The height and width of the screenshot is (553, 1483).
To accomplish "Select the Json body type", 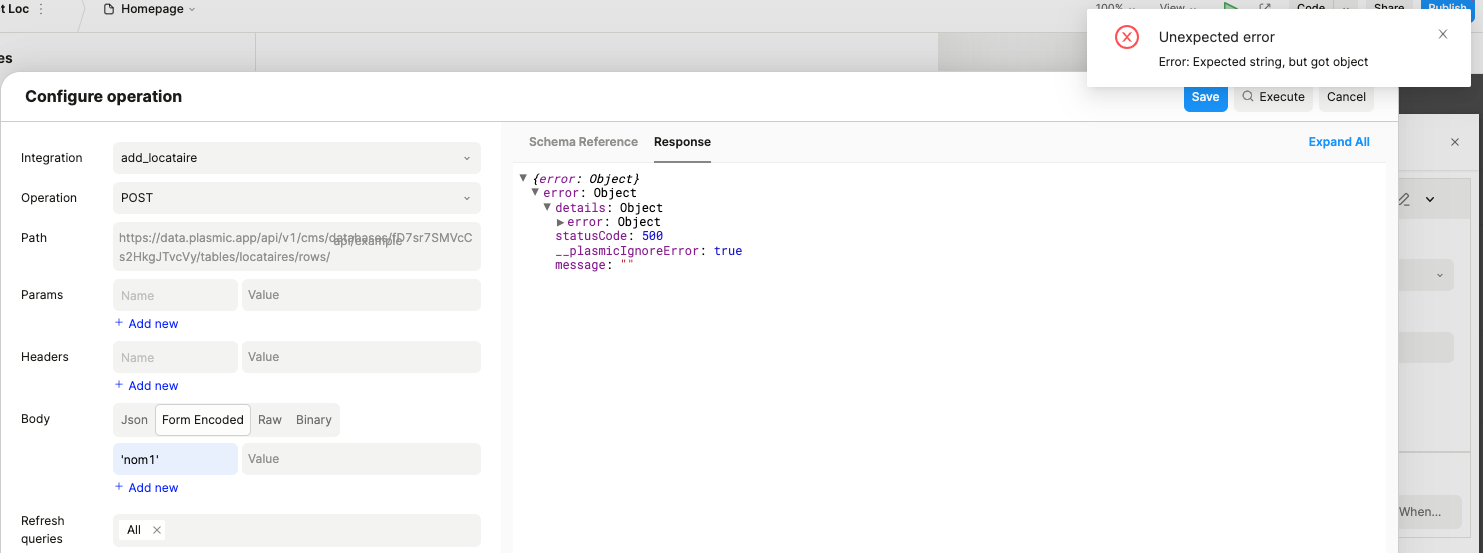I will [134, 420].
